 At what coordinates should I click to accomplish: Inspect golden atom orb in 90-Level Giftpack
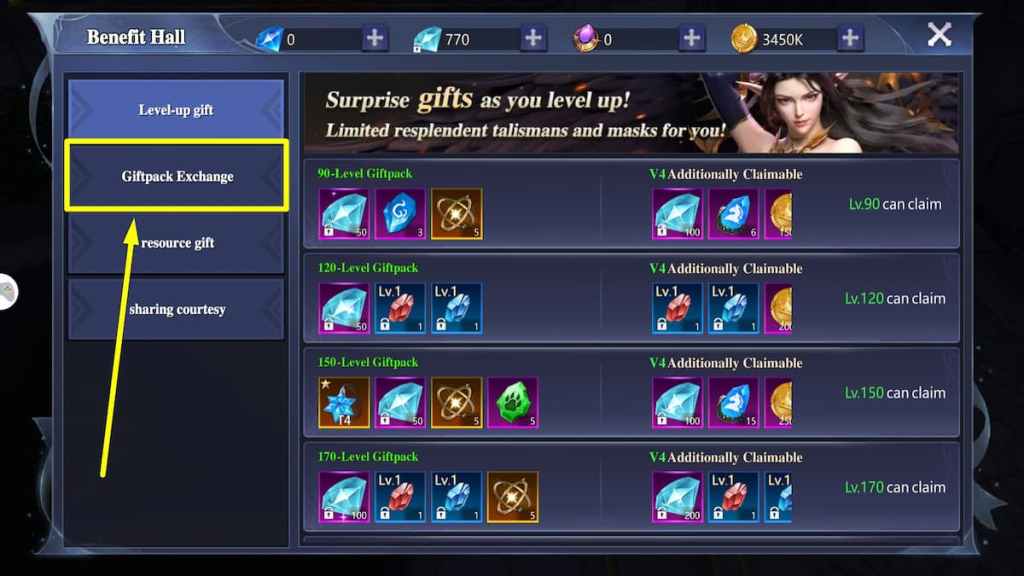coord(456,214)
